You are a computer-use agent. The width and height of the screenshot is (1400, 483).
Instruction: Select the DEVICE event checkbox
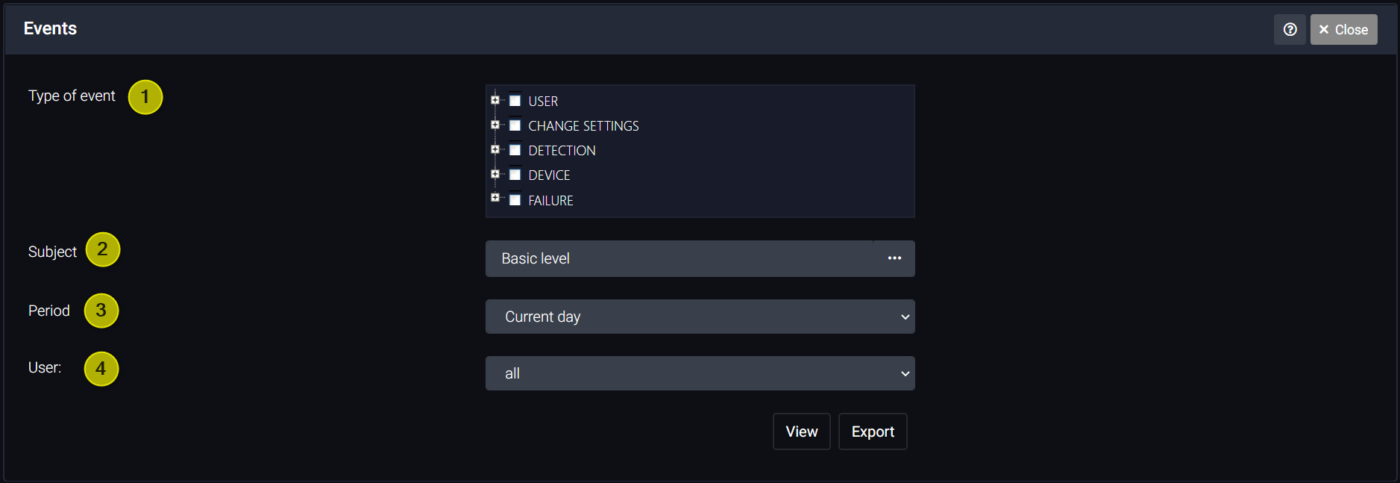(x=515, y=174)
